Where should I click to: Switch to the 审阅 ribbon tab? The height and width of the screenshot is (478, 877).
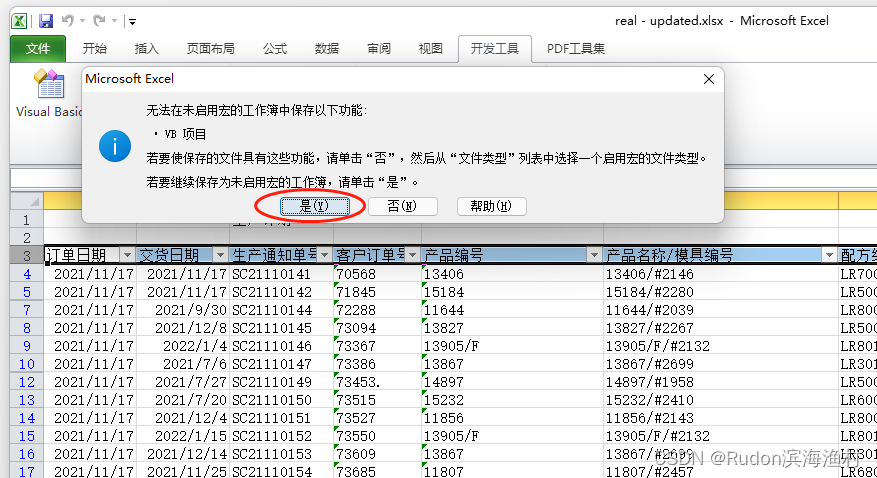[x=379, y=49]
